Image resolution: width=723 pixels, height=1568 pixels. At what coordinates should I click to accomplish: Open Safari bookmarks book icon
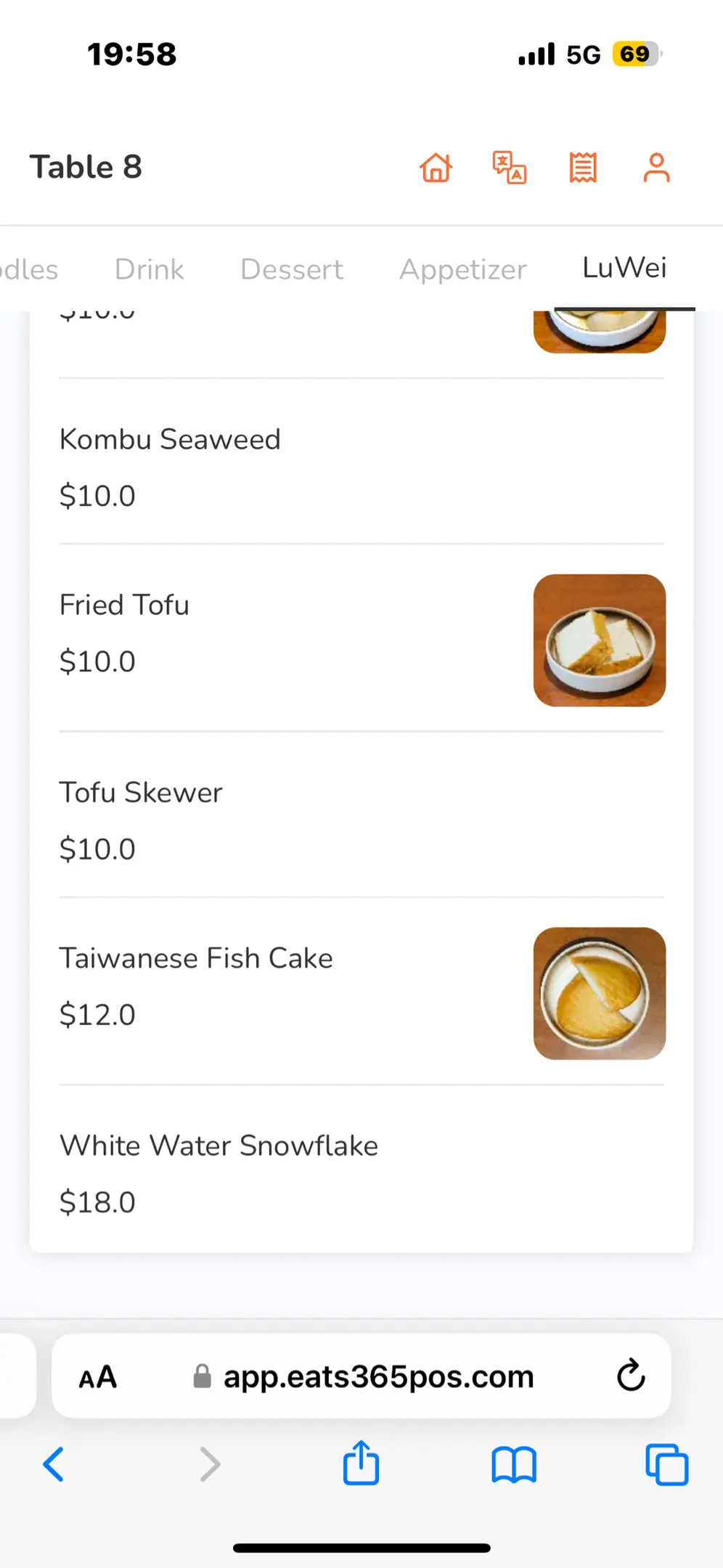tap(514, 1464)
